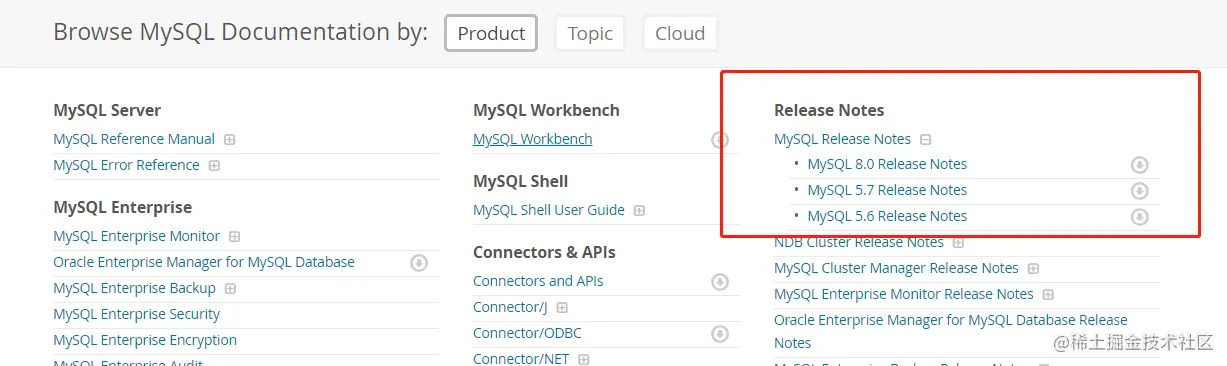Download MySQL 5.7 Release Notes
The height and width of the screenshot is (366, 1227).
[x=1139, y=191]
